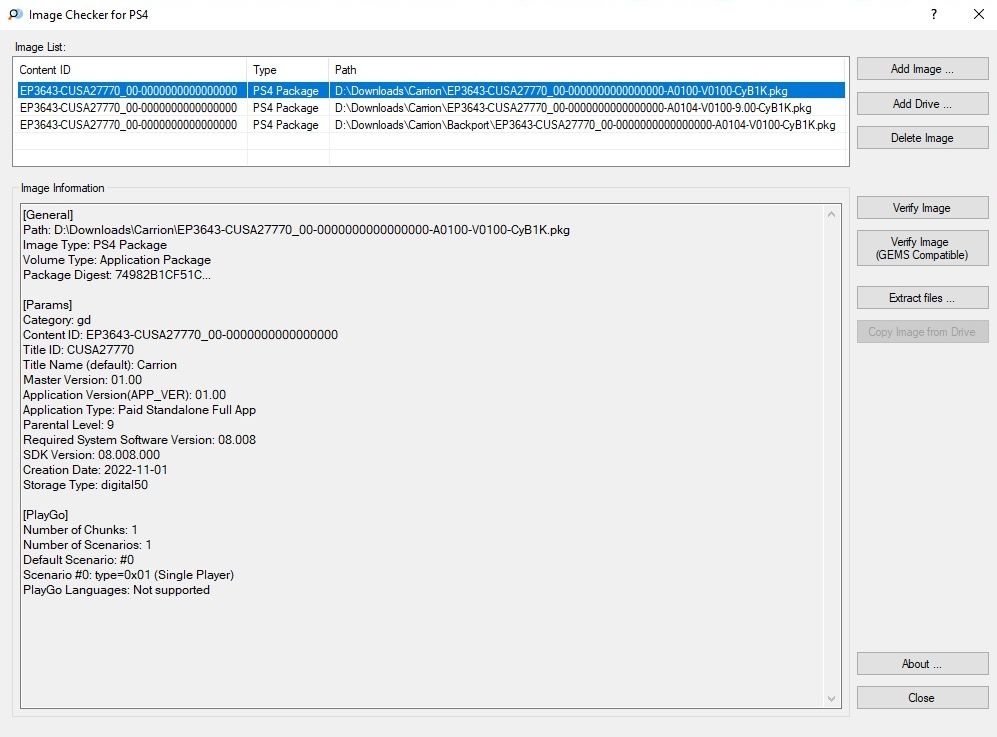Select the highlighted A0100-V0100-CyB1K.pkg path
This screenshot has width=997, height=737.
click(561, 91)
